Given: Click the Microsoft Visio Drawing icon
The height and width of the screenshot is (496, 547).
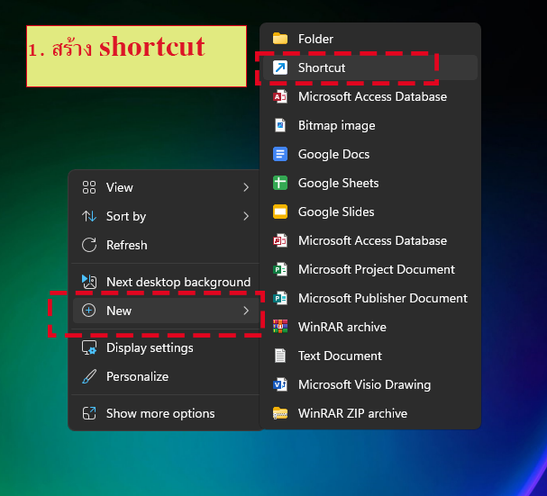Looking at the screenshot, I should (280, 384).
